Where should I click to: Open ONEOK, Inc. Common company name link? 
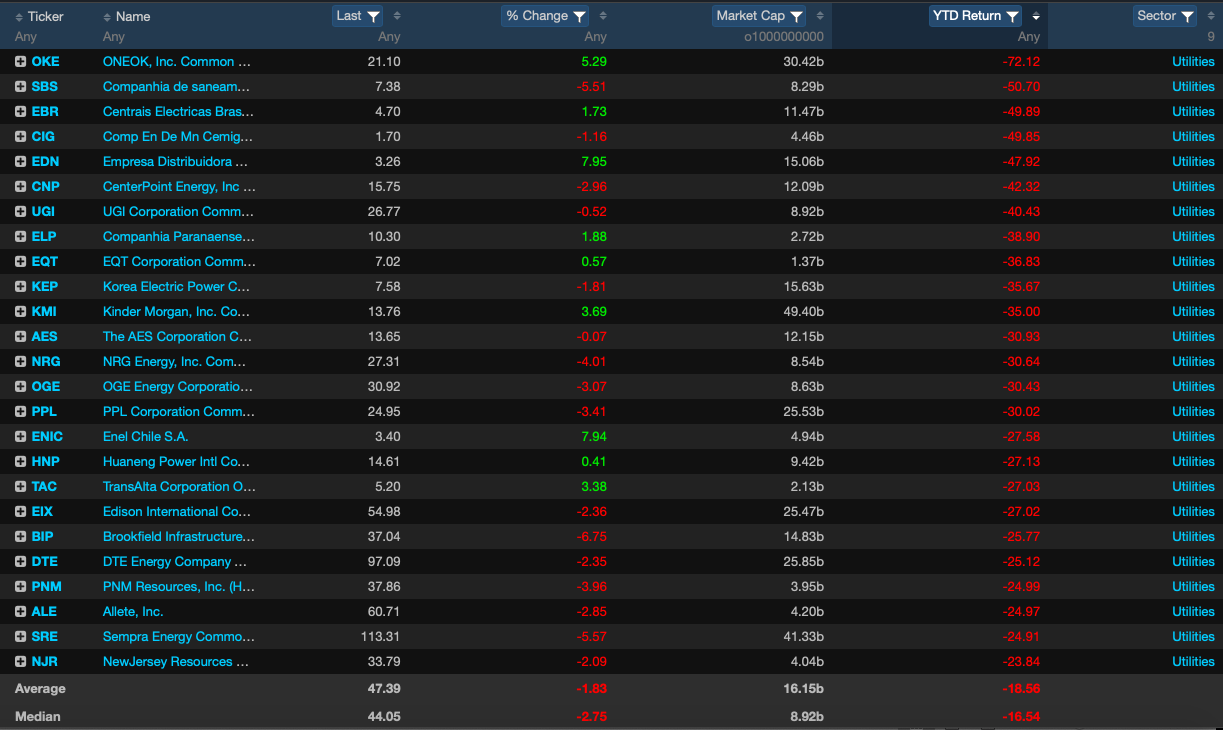tap(177, 62)
